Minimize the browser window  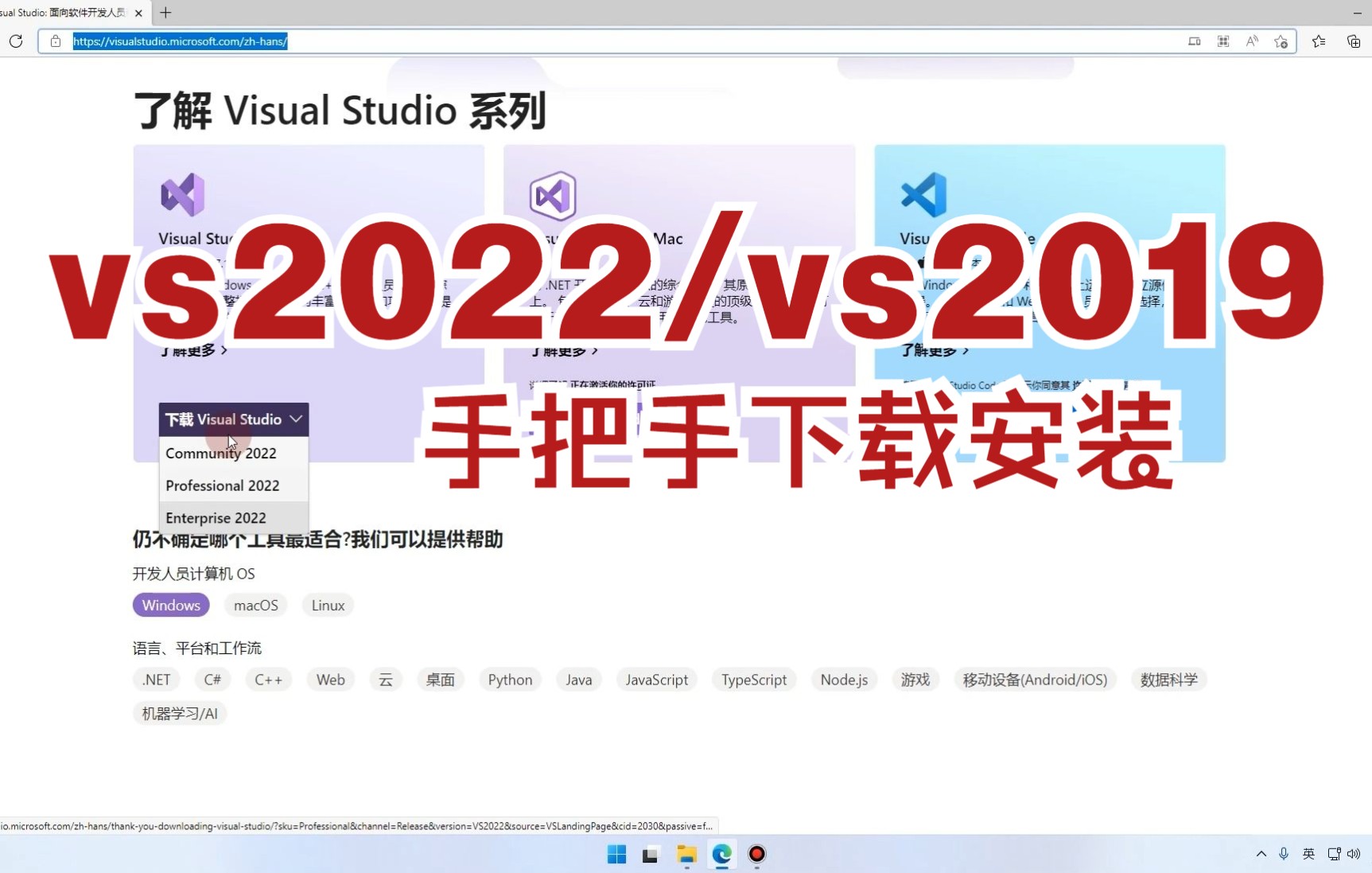(x=1357, y=13)
